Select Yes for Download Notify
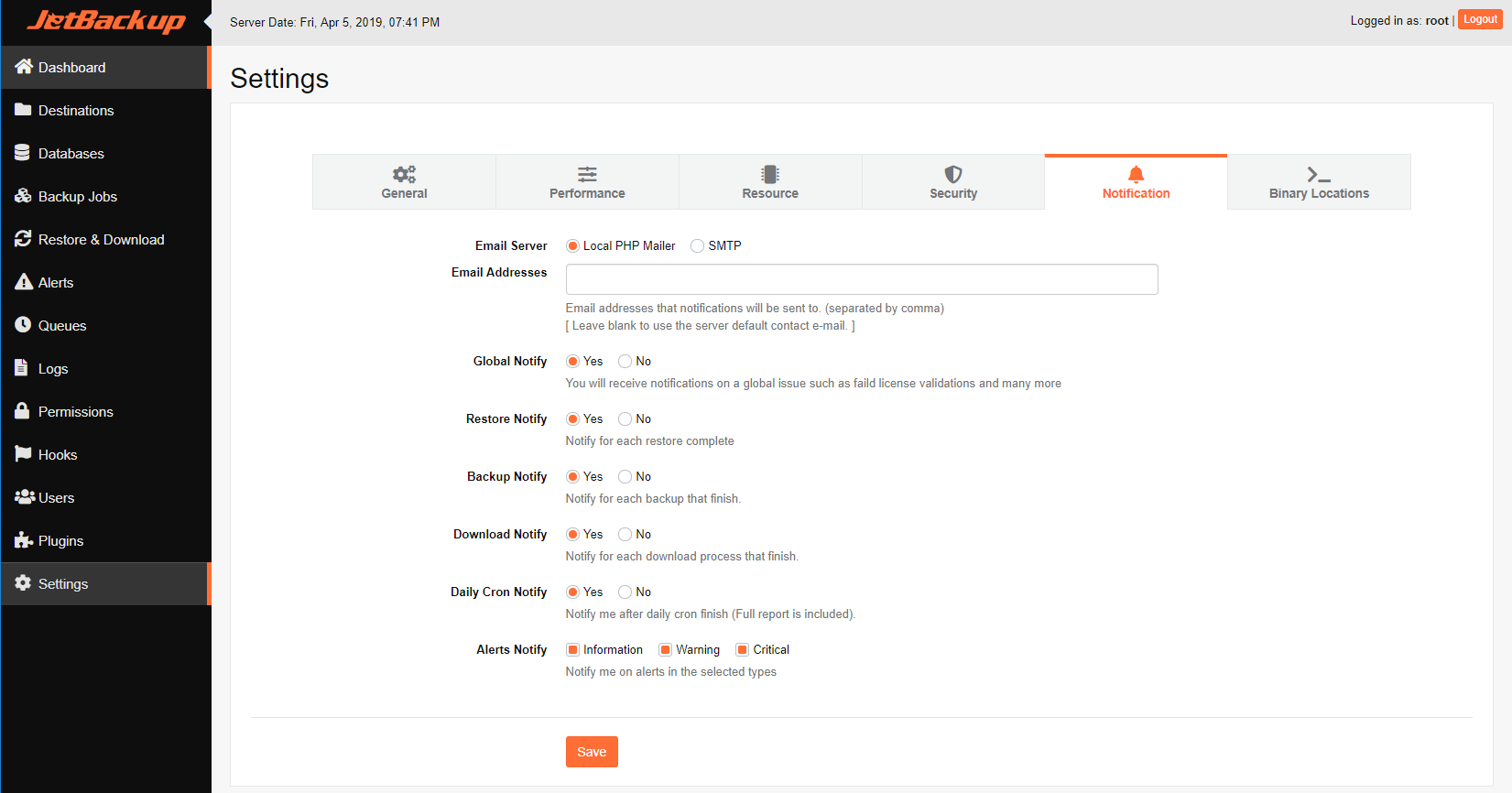Screen dimensions: 1512x793 tap(572, 534)
